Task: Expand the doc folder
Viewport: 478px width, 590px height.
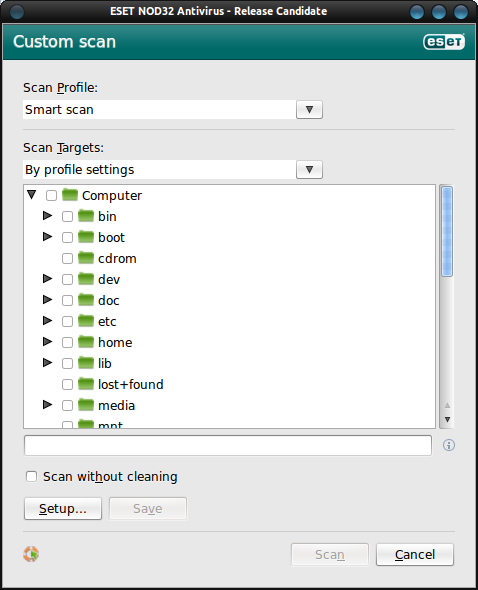Action: [x=47, y=300]
